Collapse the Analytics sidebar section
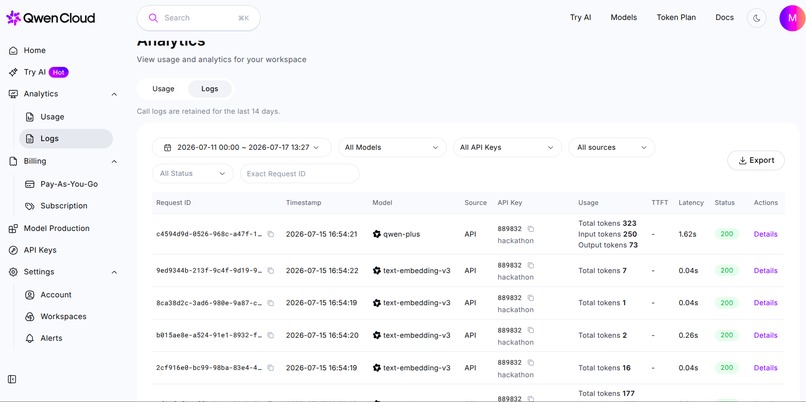 (x=114, y=94)
